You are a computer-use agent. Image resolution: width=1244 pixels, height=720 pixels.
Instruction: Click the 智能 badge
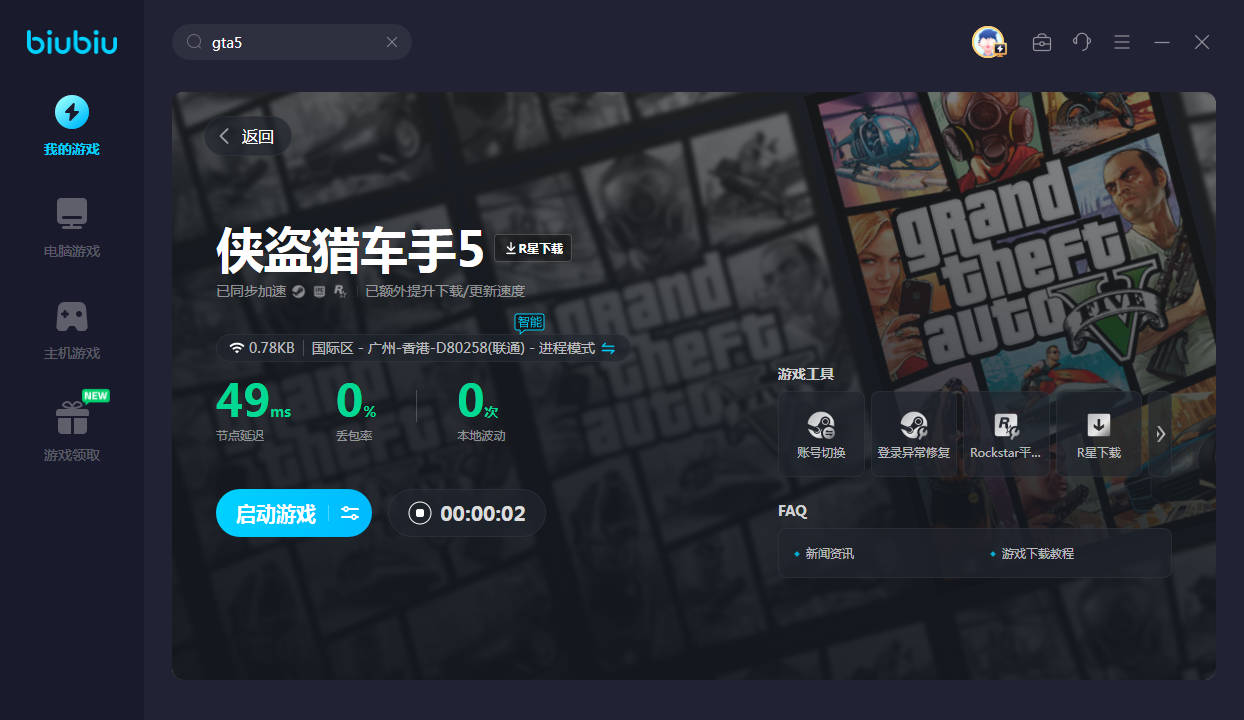pyautogui.click(x=530, y=322)
